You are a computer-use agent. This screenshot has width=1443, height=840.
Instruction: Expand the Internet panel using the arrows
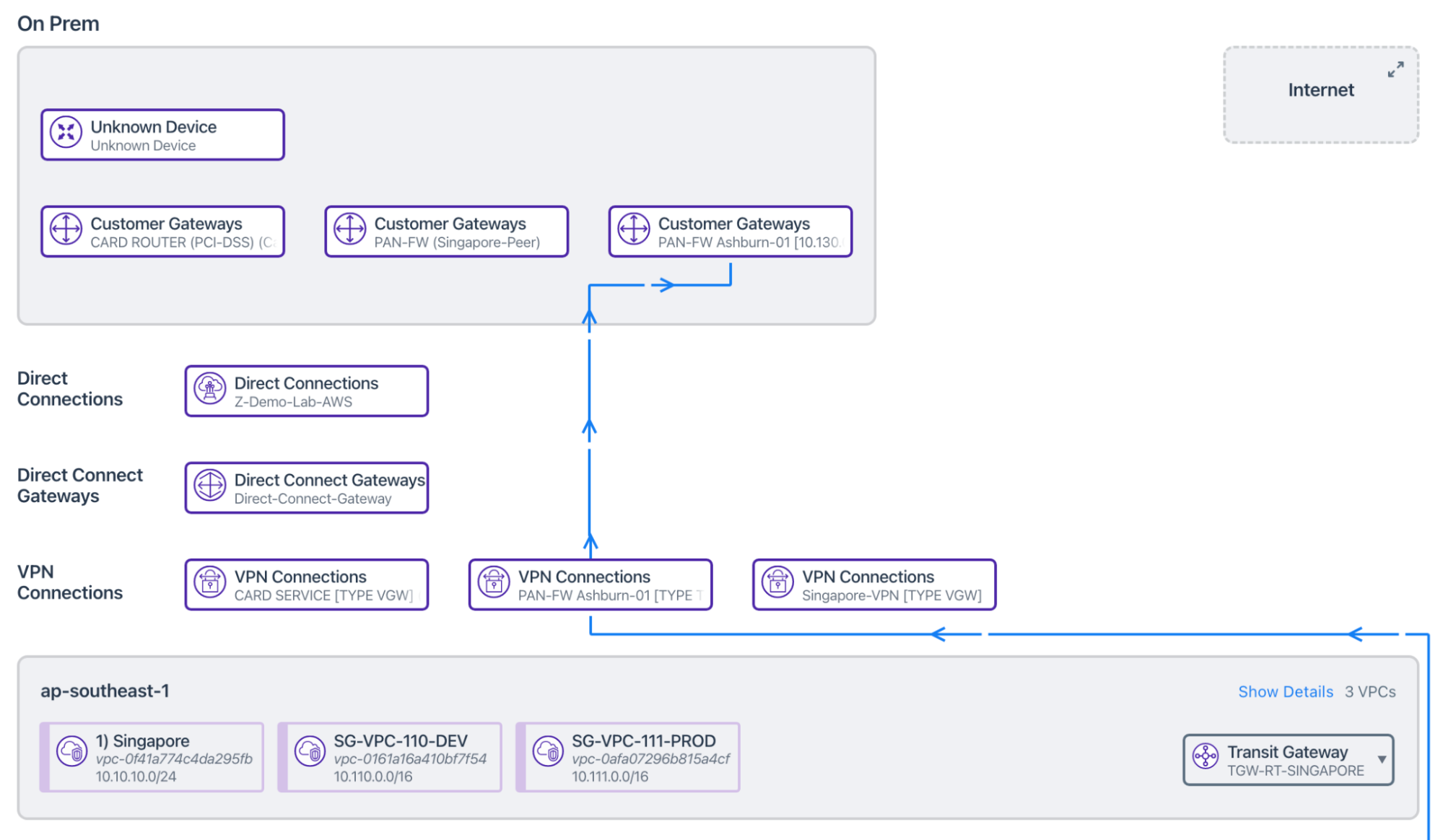pos(1396,69)
